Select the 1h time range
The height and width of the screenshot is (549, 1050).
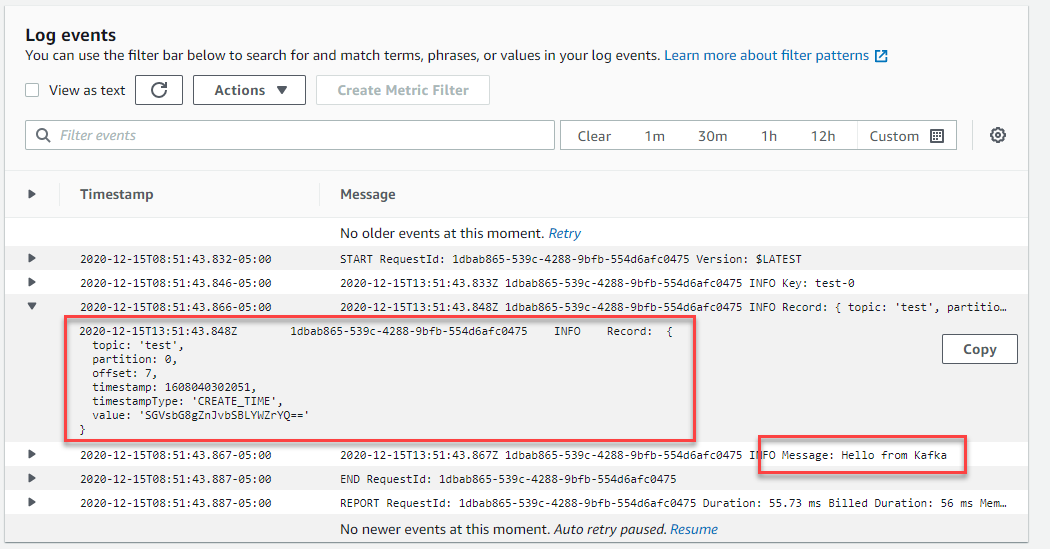[x=769, y=136]
